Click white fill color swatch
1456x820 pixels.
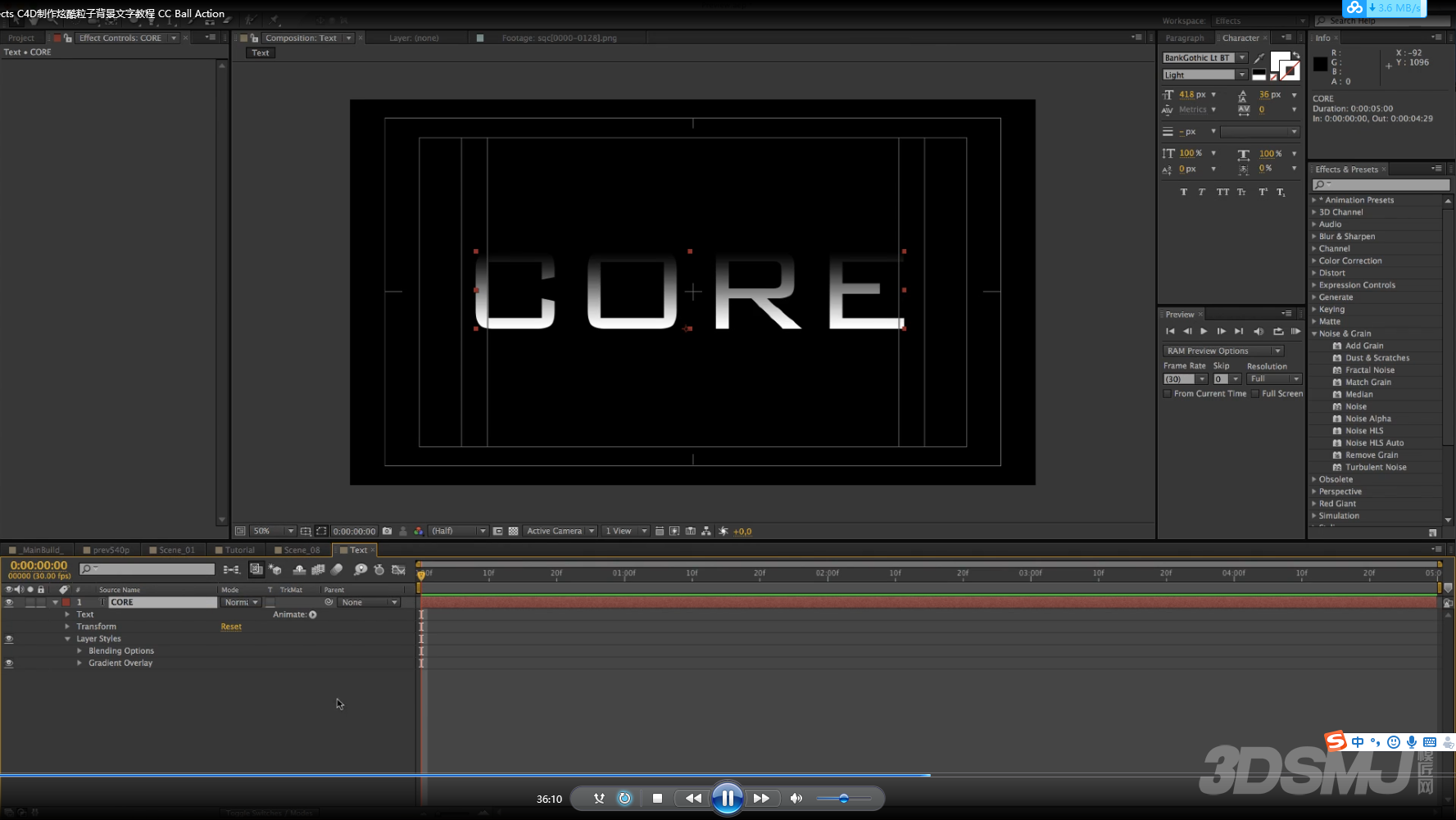pyautogui.click(x=1279, y=62)
